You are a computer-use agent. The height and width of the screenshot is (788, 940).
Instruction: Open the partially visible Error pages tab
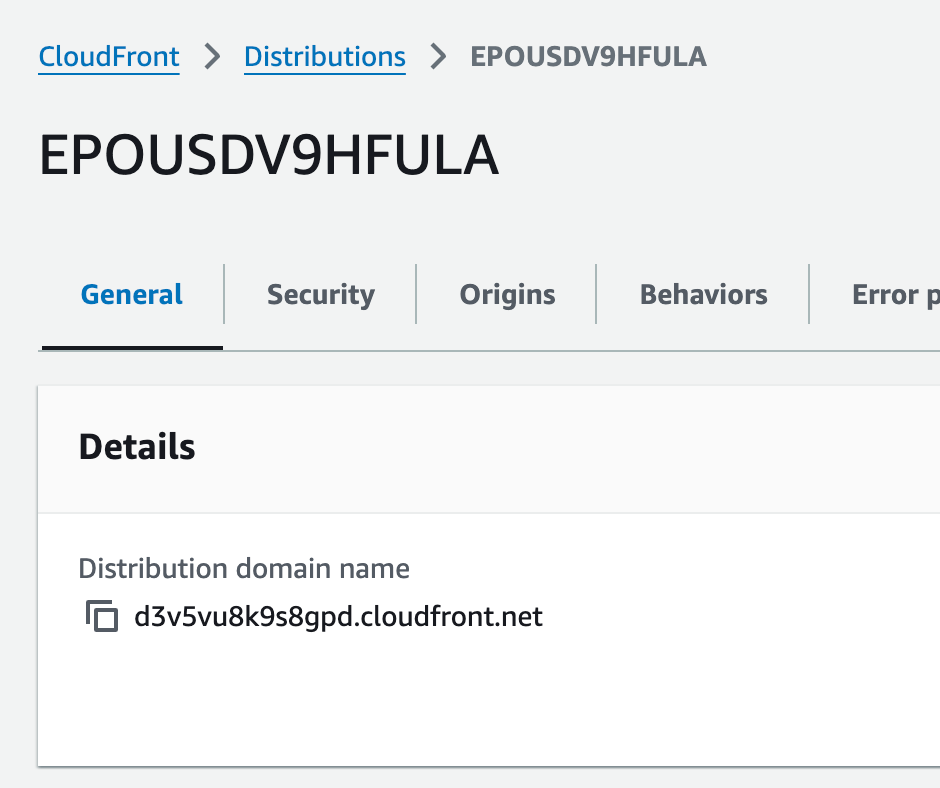tap(894, 295)
